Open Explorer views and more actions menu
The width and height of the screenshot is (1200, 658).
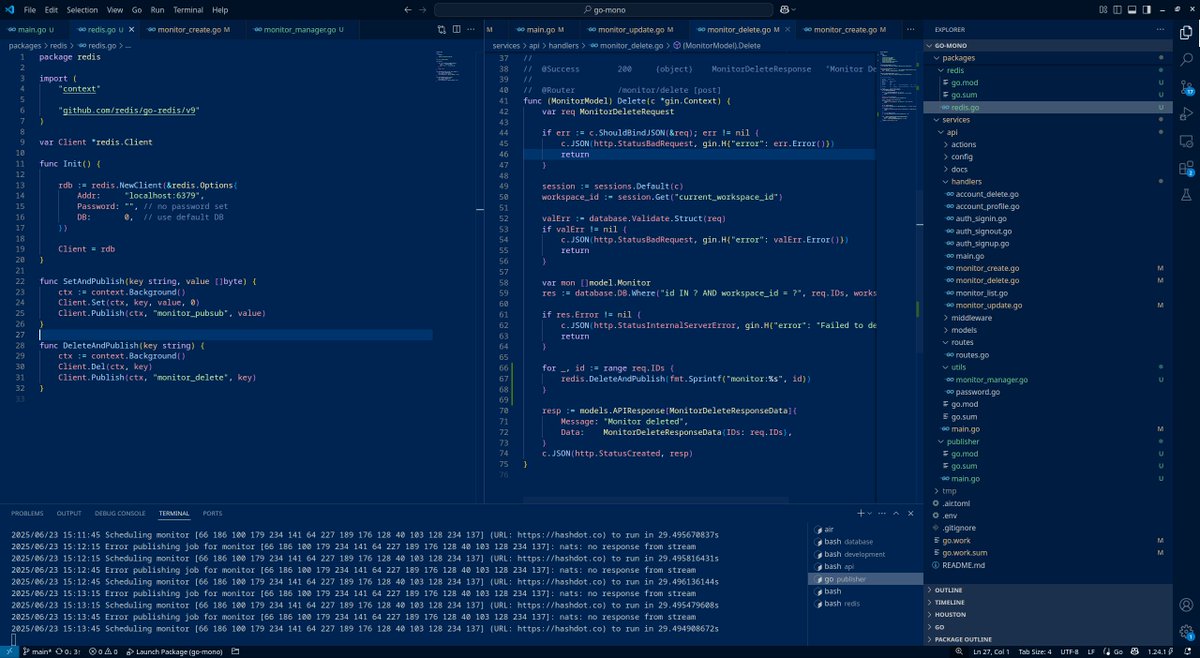(1161, 30)
